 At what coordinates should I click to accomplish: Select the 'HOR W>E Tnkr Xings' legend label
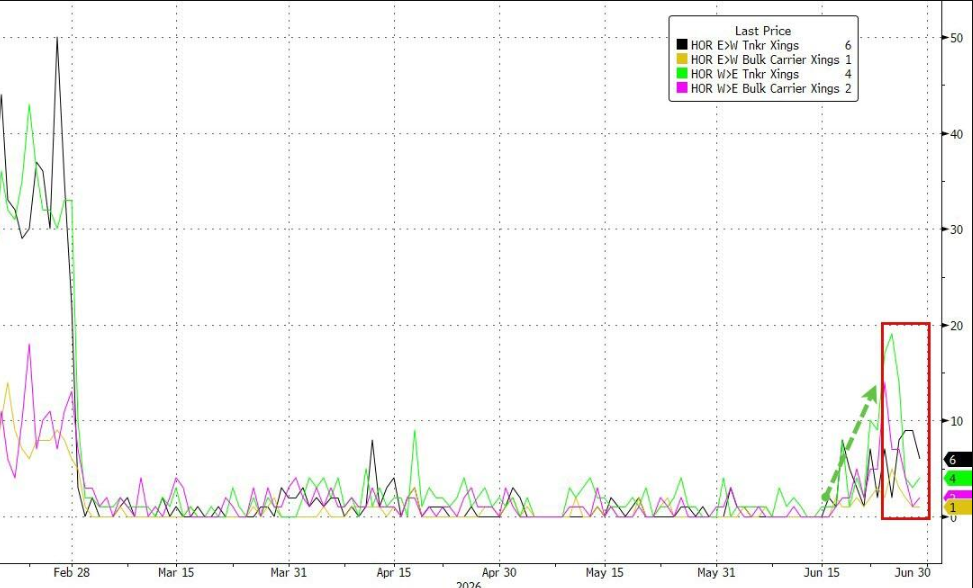click(745, 74)
